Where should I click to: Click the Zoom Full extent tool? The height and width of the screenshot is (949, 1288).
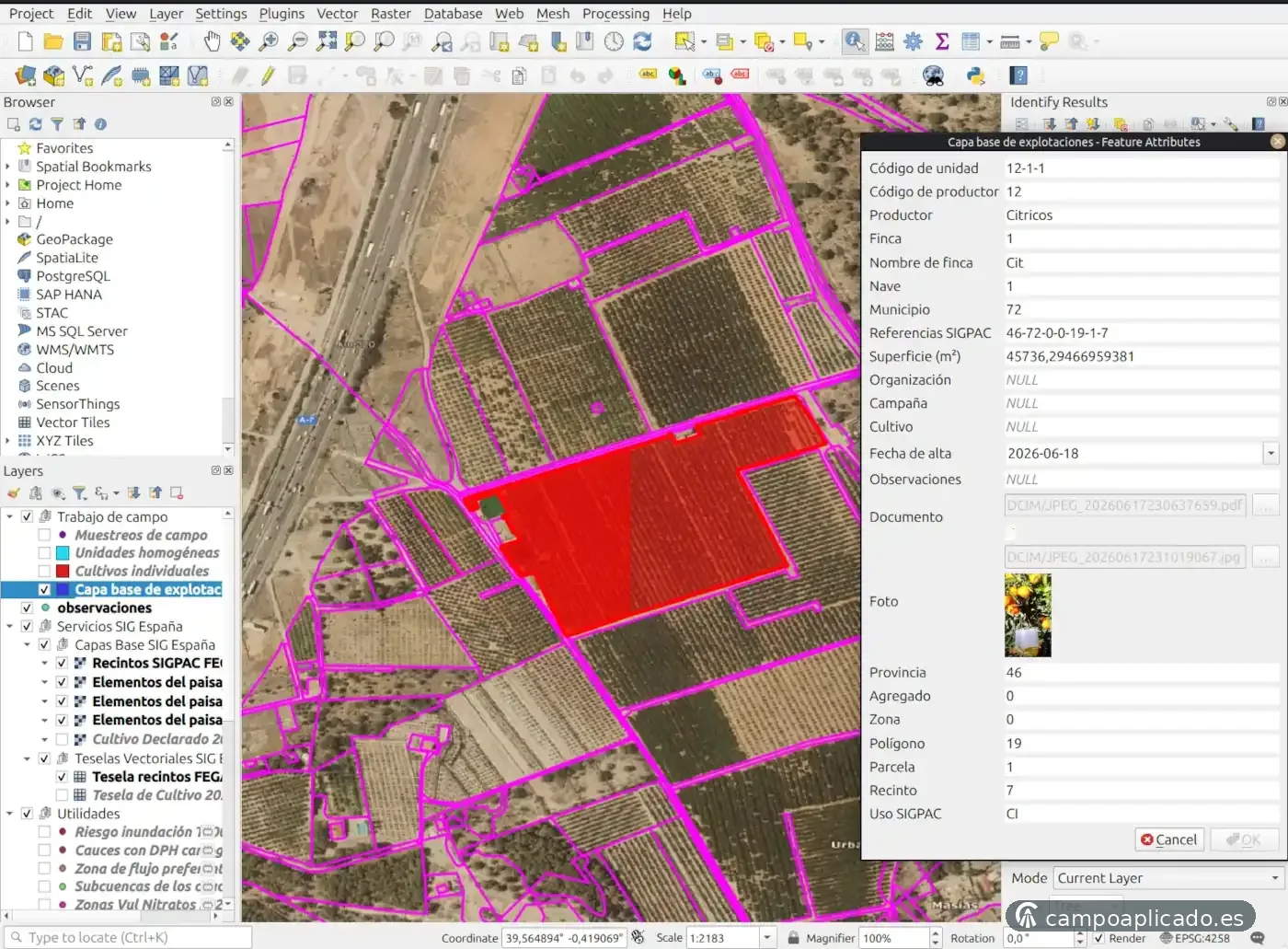pyautogui.click(x=327, y=41)
